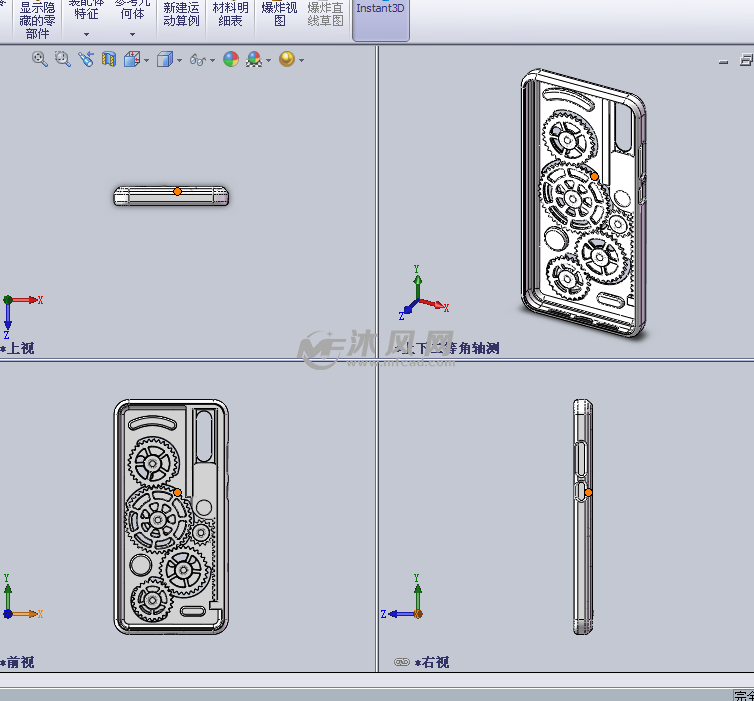Expand the Display Style dropdown arrow
Image resolution: width=754 pixels, height=701 pixels.
pyautogui.click(x=179, y=60)
